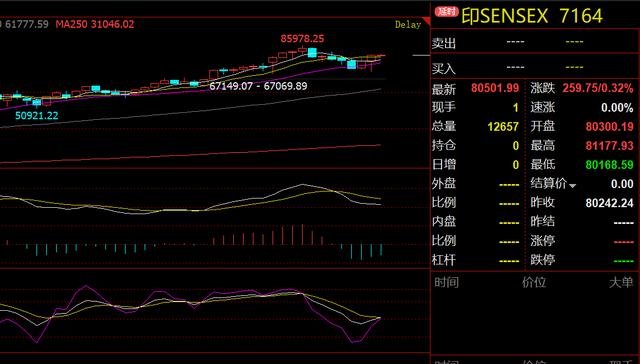
Task: Select the large cyan candle at peak
Action: point(312,52)
